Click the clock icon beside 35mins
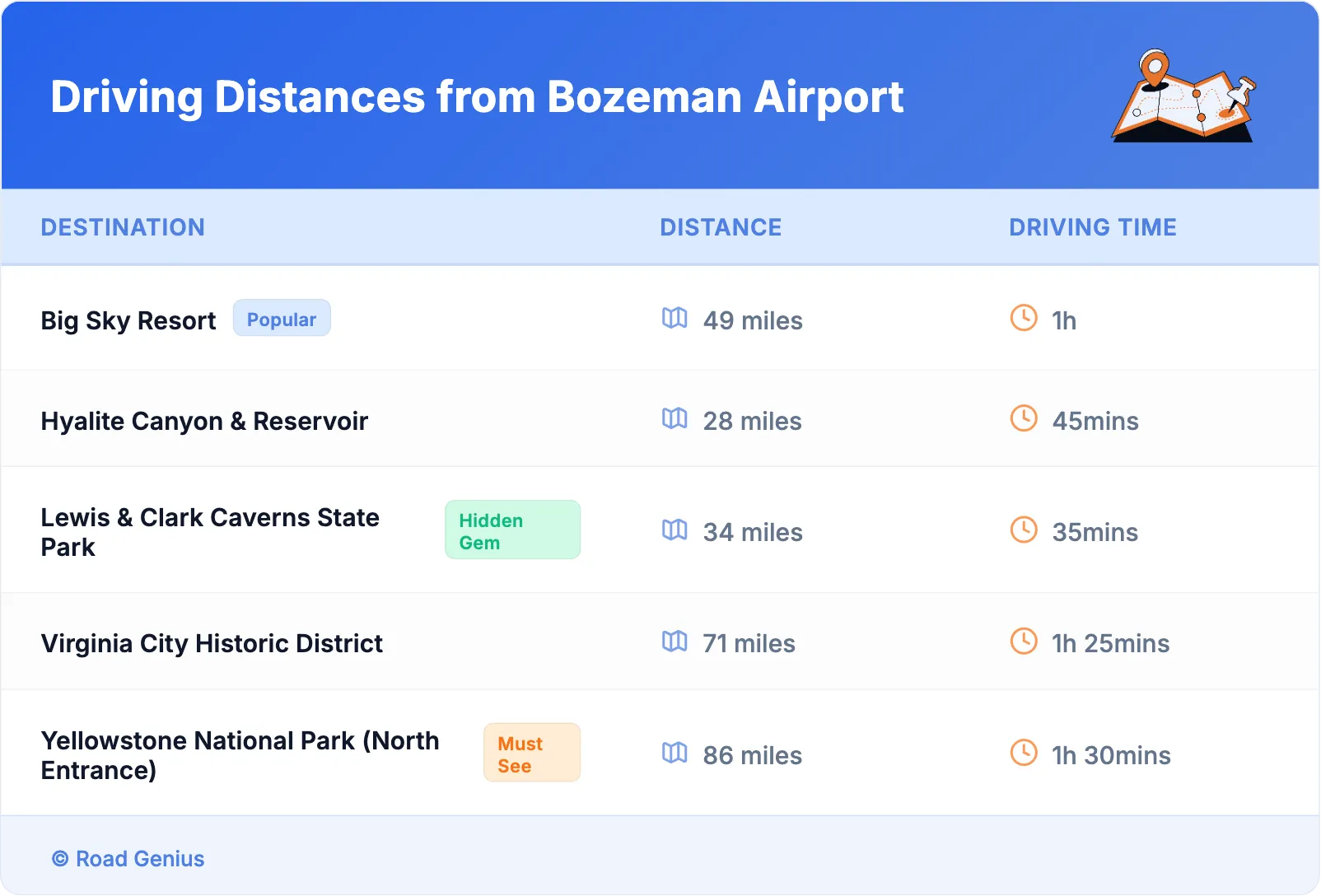1321x896 pixels. tap(1024, 530)
